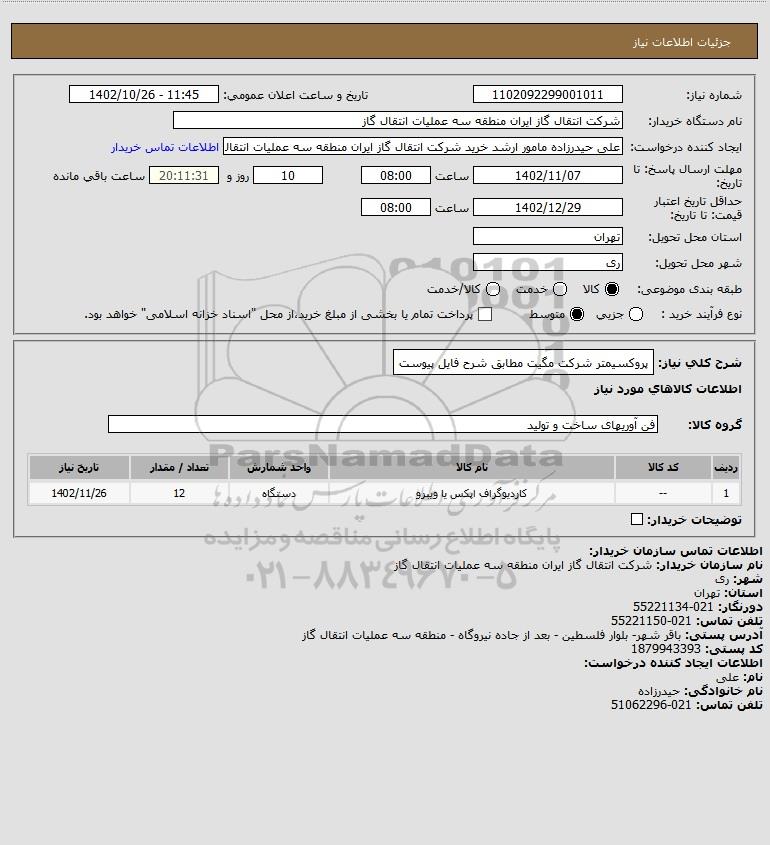
Task: Click the request creator field علی حیدرزاده
Action: tap(422, 147)
